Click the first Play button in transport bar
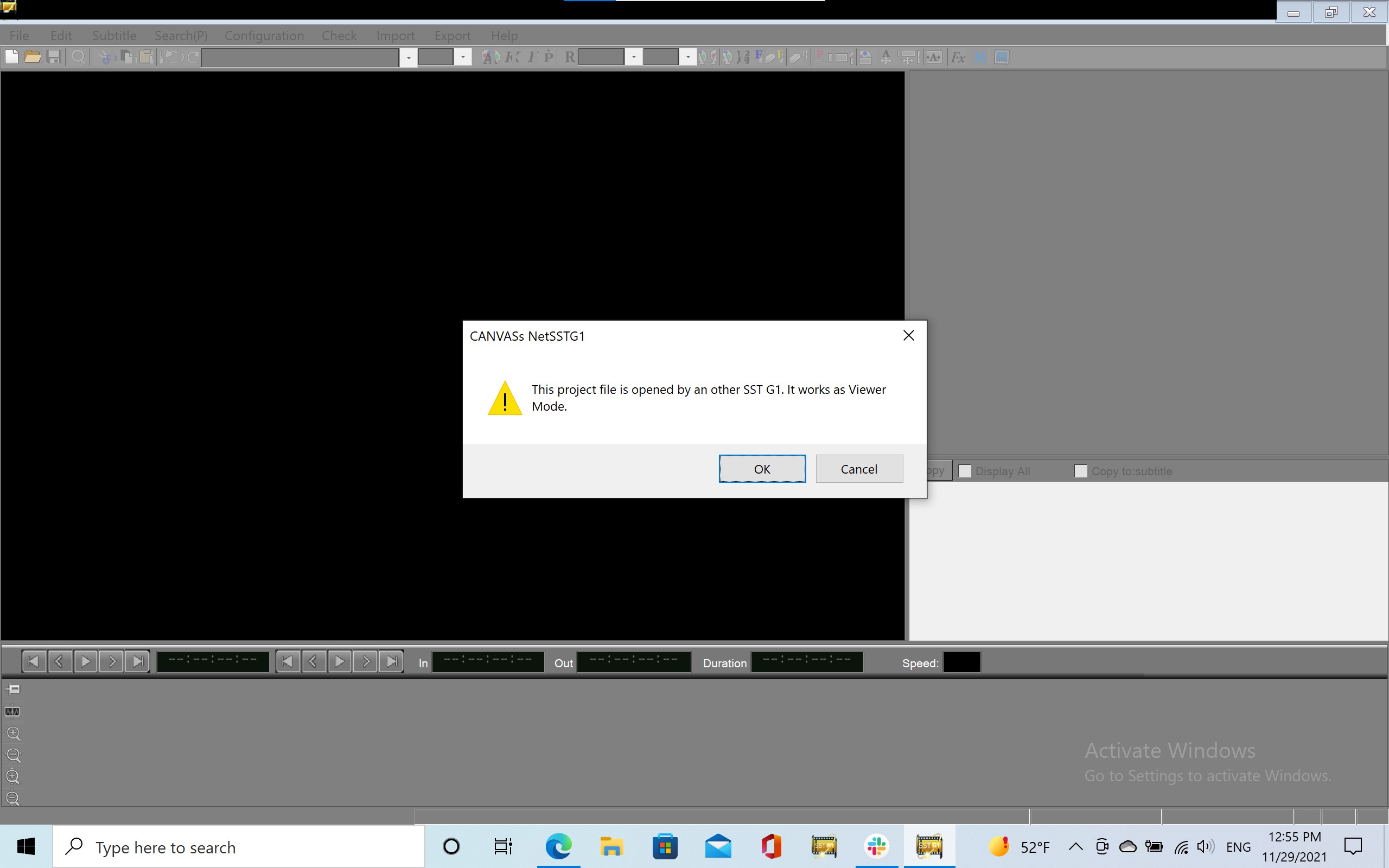The height and width of the screenshot is (868, 1389). coord(86,661)
